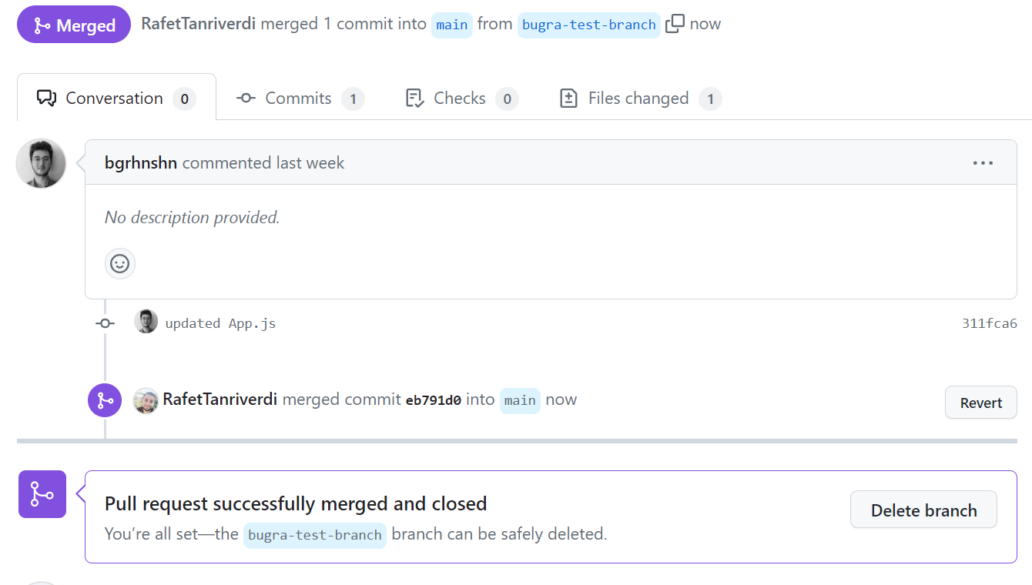Copy the bugra-test-branch name icon
The image size is (1032, 585).
click(675, 24)
